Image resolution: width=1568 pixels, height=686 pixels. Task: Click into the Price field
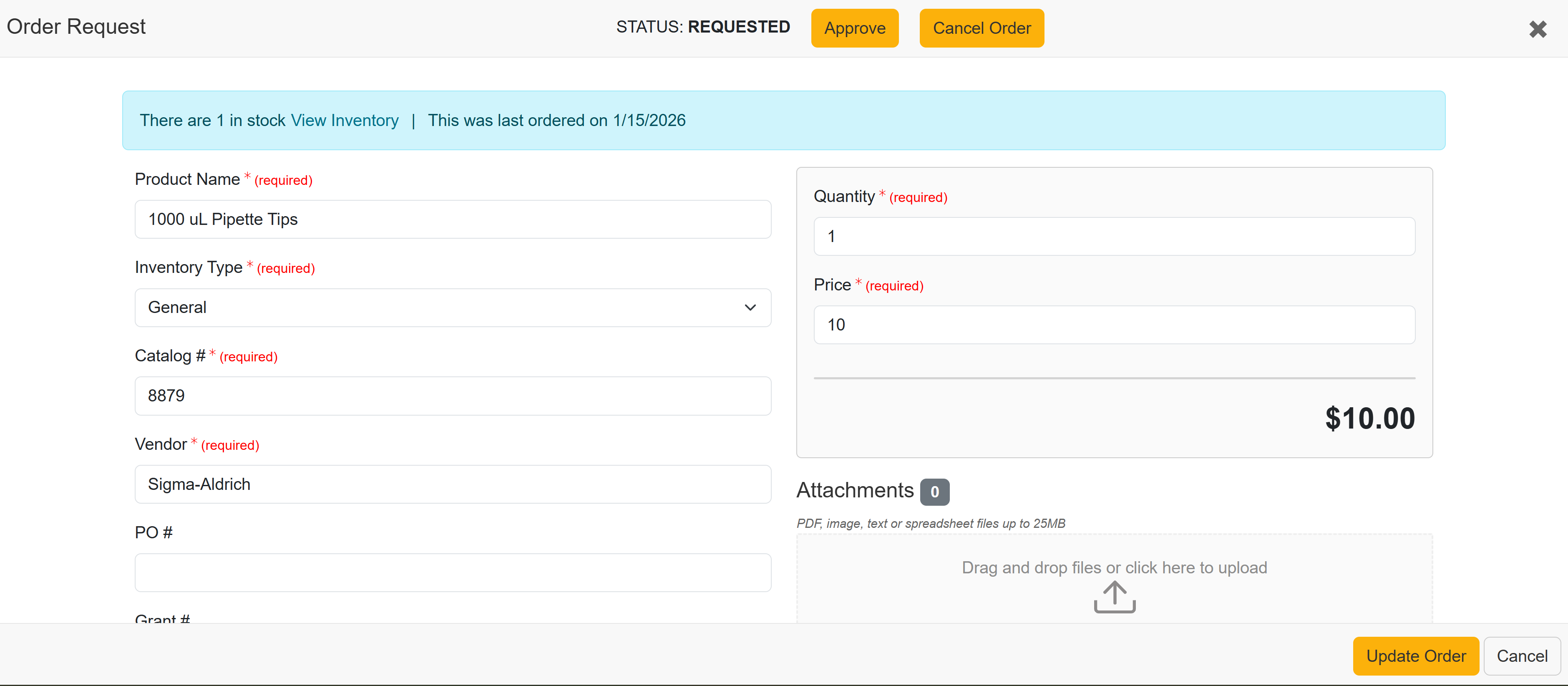tap(1114, 325)
